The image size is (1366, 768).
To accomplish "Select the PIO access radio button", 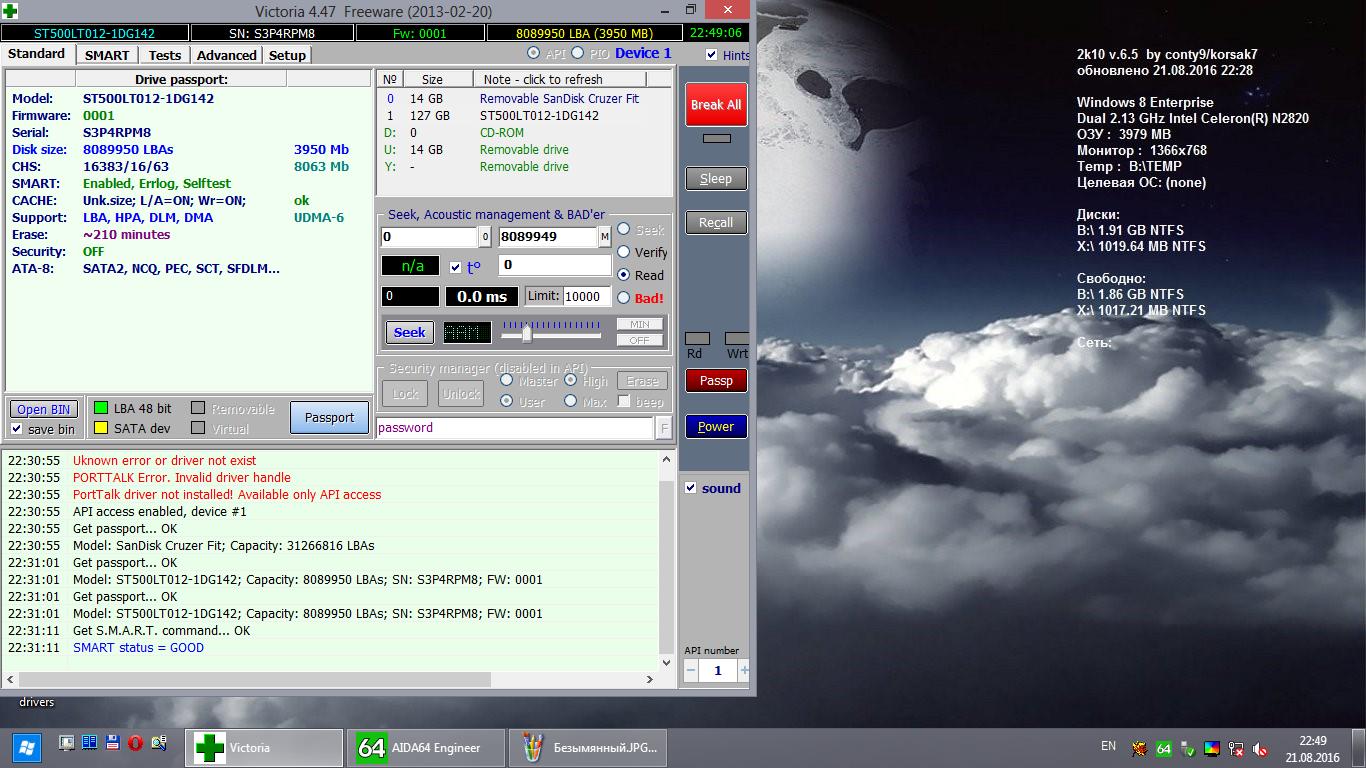I will pyautogui.click(x=580, y=53).
